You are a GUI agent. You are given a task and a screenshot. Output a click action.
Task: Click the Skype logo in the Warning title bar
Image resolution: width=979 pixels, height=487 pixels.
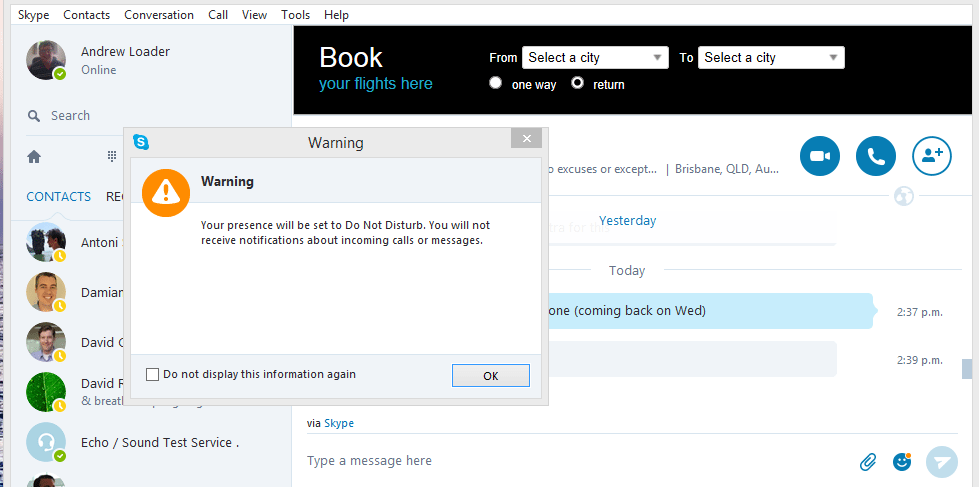tap(141, 142)
